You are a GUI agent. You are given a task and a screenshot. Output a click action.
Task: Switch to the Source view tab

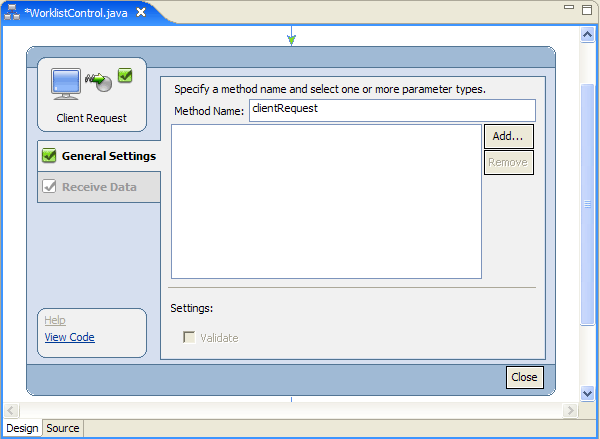(x=63, y=428)
